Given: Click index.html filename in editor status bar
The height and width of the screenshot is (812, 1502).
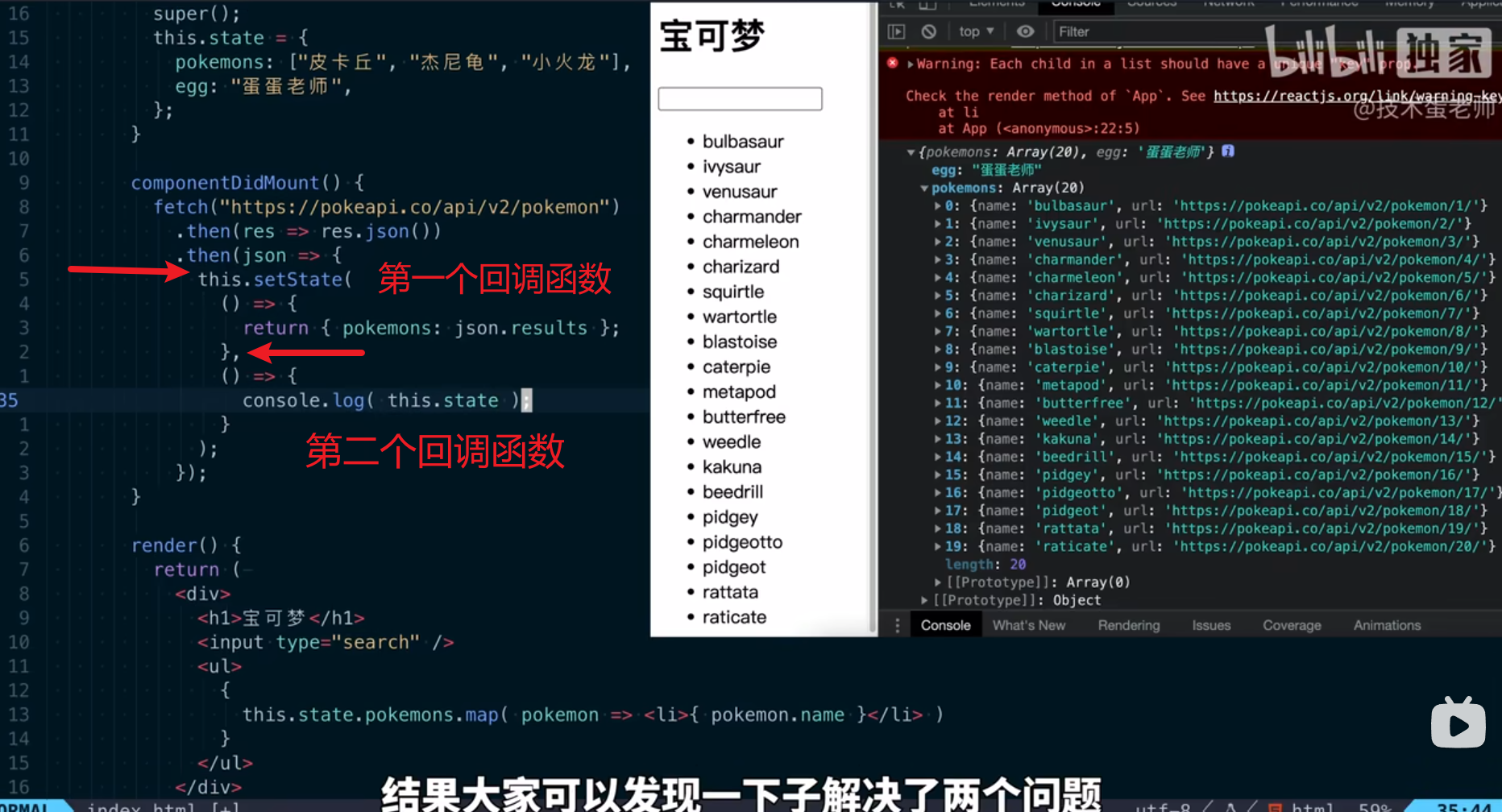Looking at the screenshot, I should pos(140,807).
